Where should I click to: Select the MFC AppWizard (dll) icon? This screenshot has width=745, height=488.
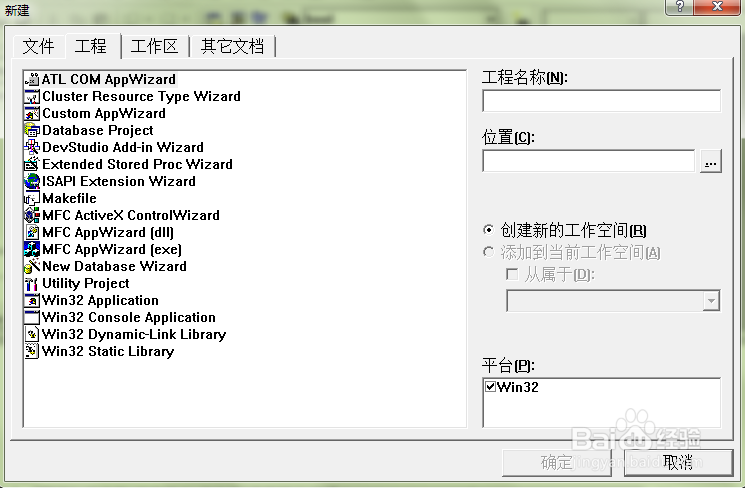(32, 232)
